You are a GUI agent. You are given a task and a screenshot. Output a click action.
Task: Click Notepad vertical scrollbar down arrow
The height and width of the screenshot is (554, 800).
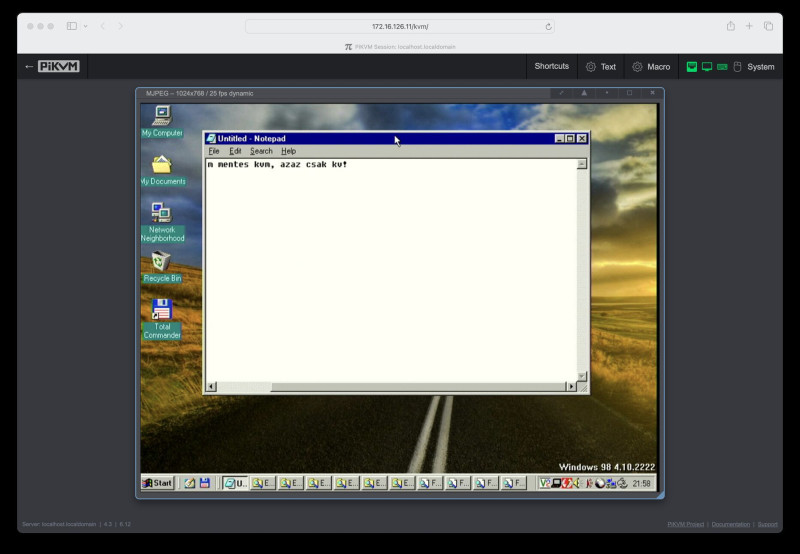coord(582,376)
